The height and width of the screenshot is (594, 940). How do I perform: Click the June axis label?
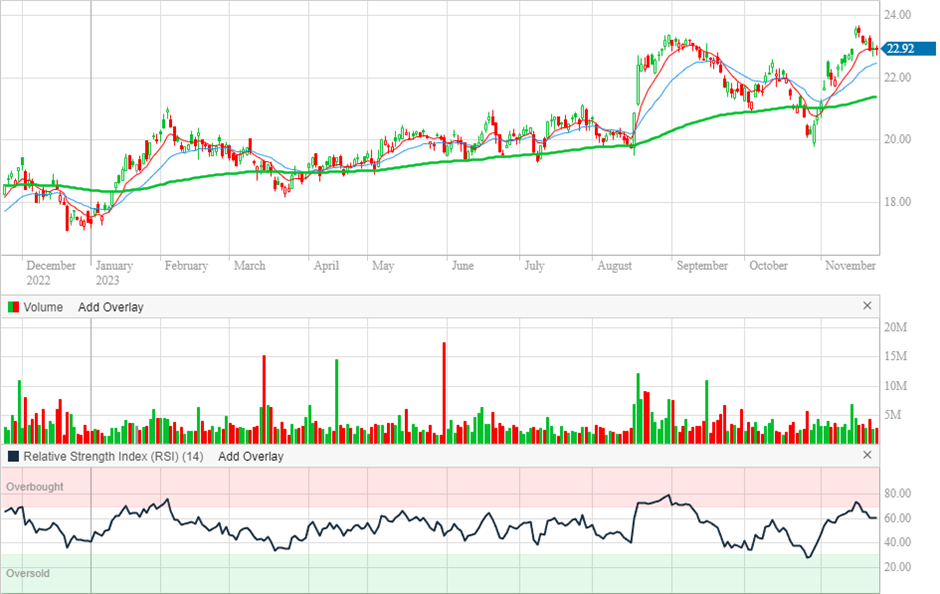point(462,266)
